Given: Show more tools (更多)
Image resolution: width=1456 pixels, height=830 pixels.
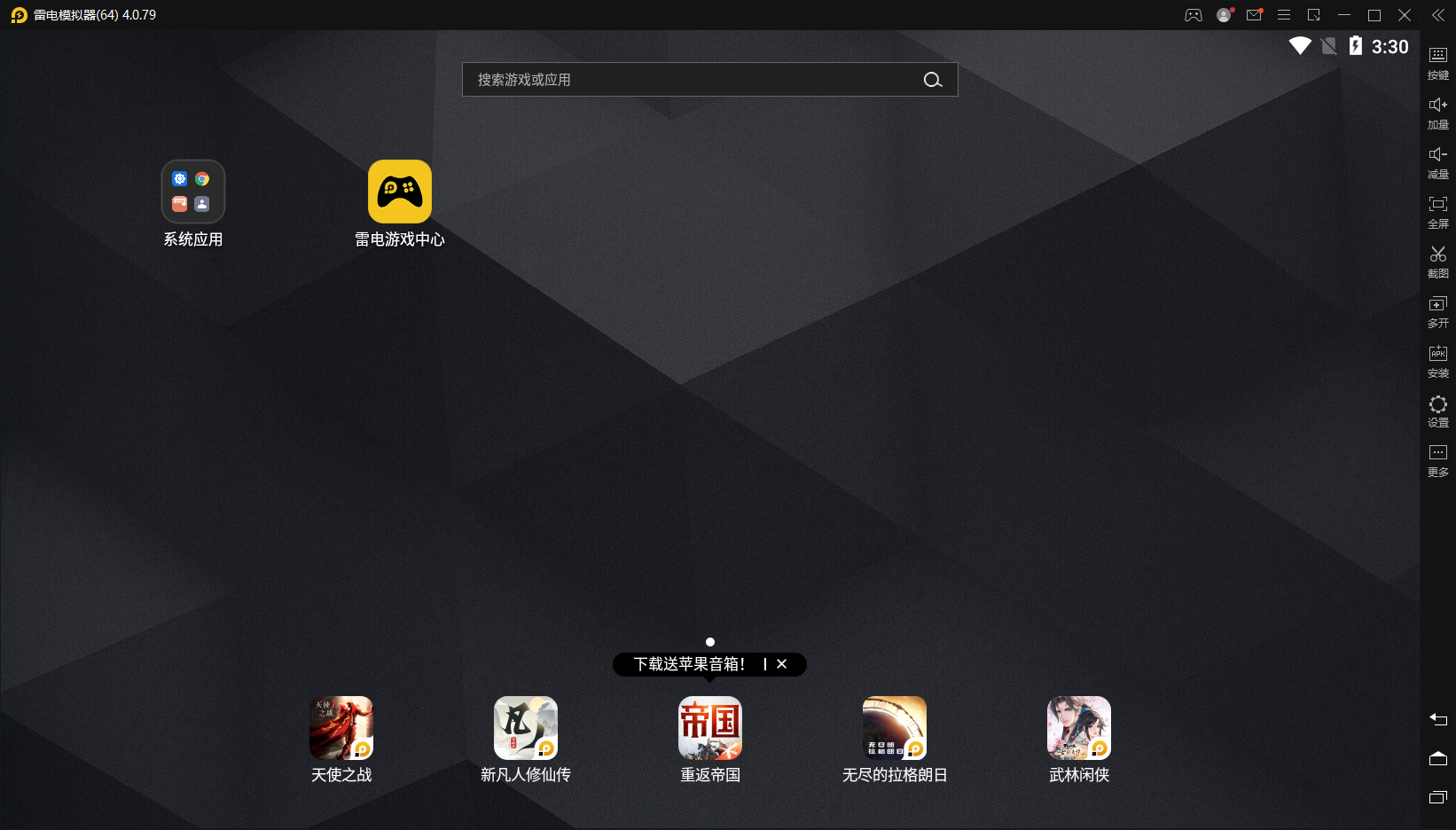Looking at the screenshot, I should [x=1438, y=461].
